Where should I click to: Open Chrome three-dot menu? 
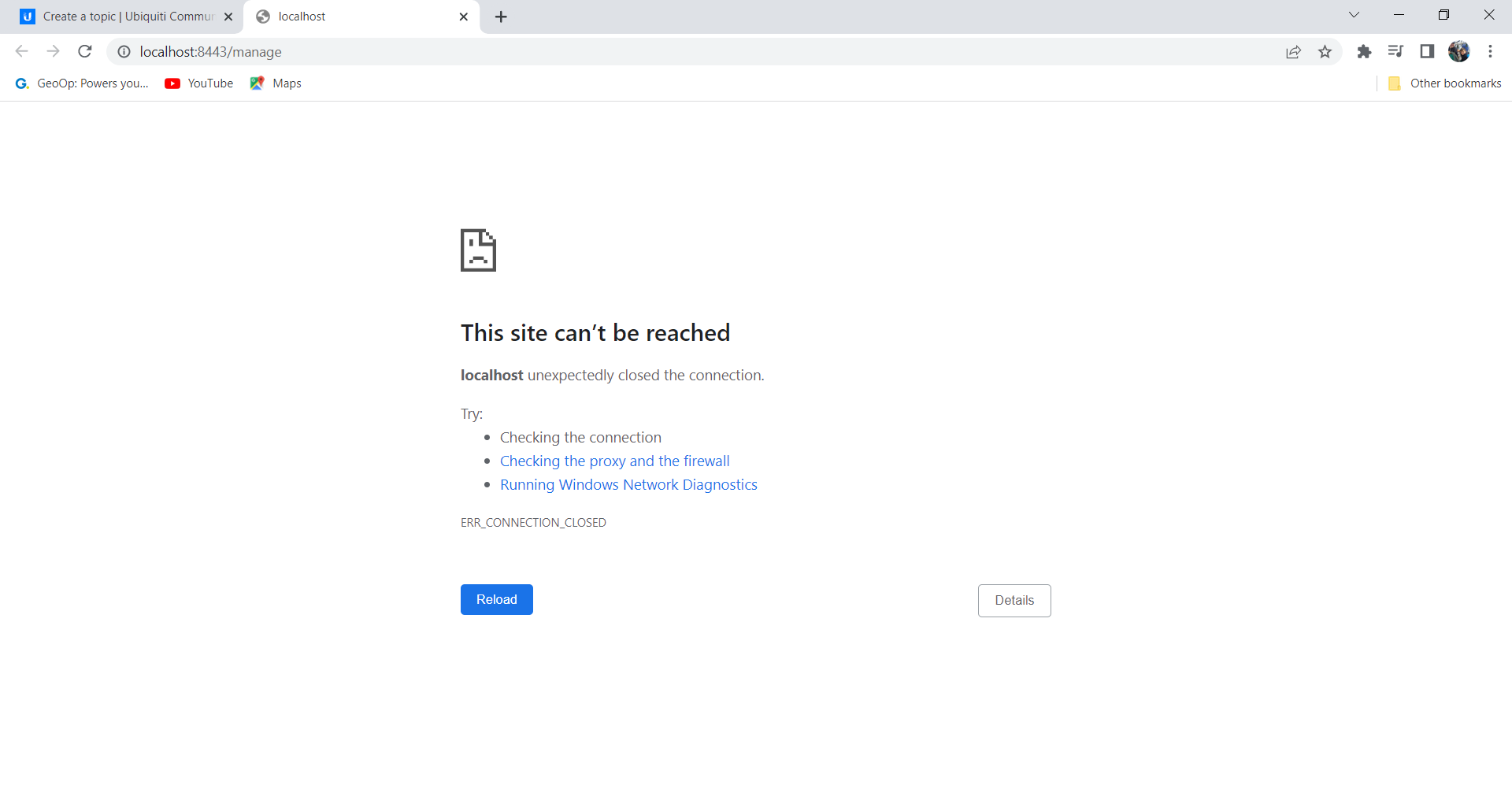[x=1490, y=52]
